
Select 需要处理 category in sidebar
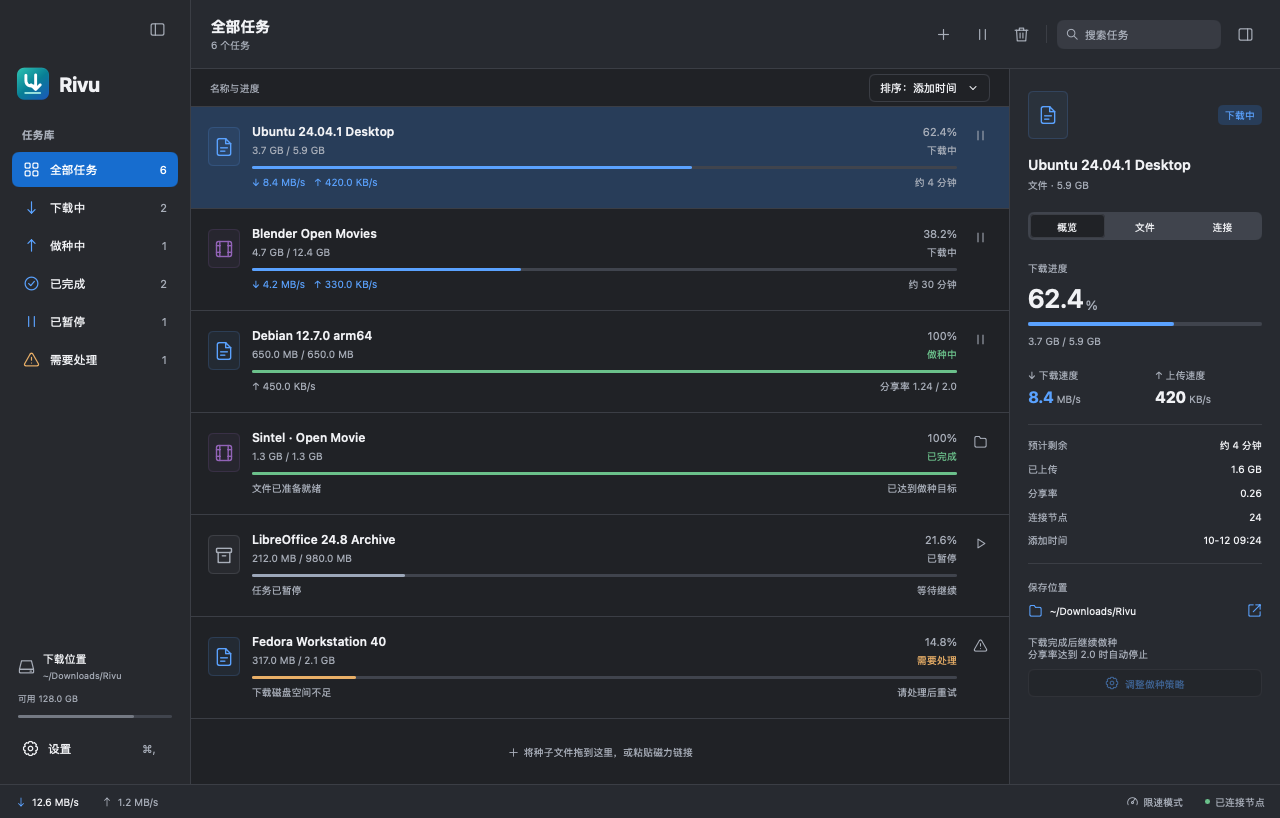pos(95,360)
